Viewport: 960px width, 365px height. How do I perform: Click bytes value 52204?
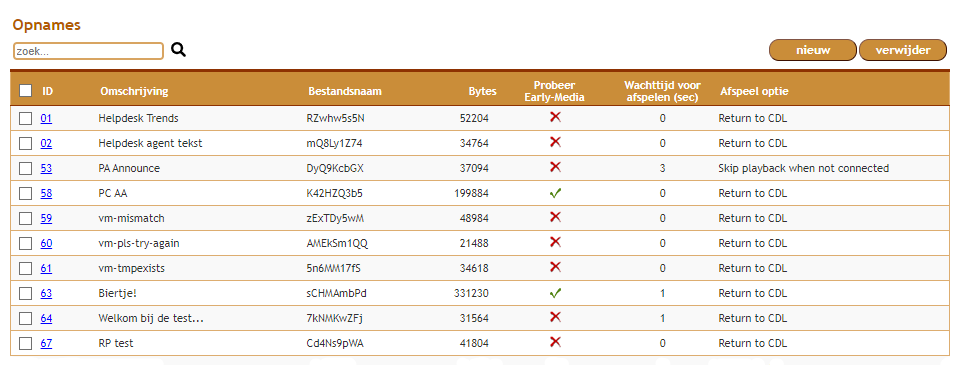pyautogui.click(x=474, y=118)
